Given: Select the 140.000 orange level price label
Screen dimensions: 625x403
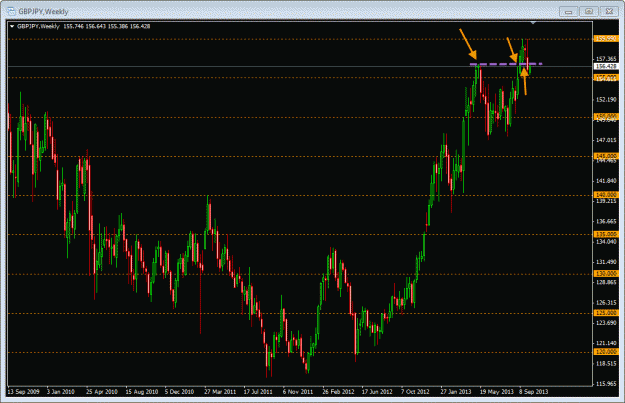Looking at the screenshot, I should [x=606, y=195].
